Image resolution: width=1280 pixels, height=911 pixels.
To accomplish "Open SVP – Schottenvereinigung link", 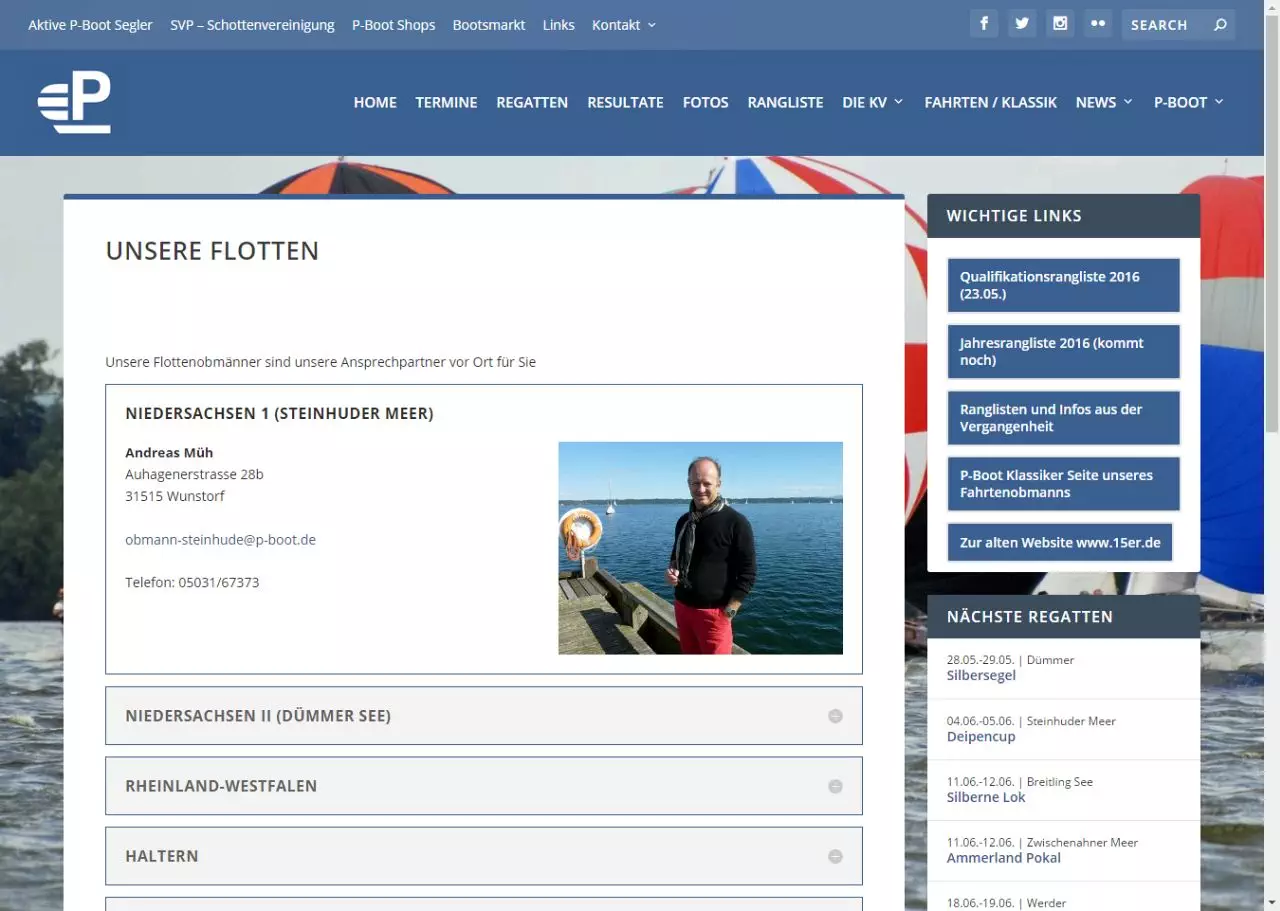I will click(x=252, y=25).
